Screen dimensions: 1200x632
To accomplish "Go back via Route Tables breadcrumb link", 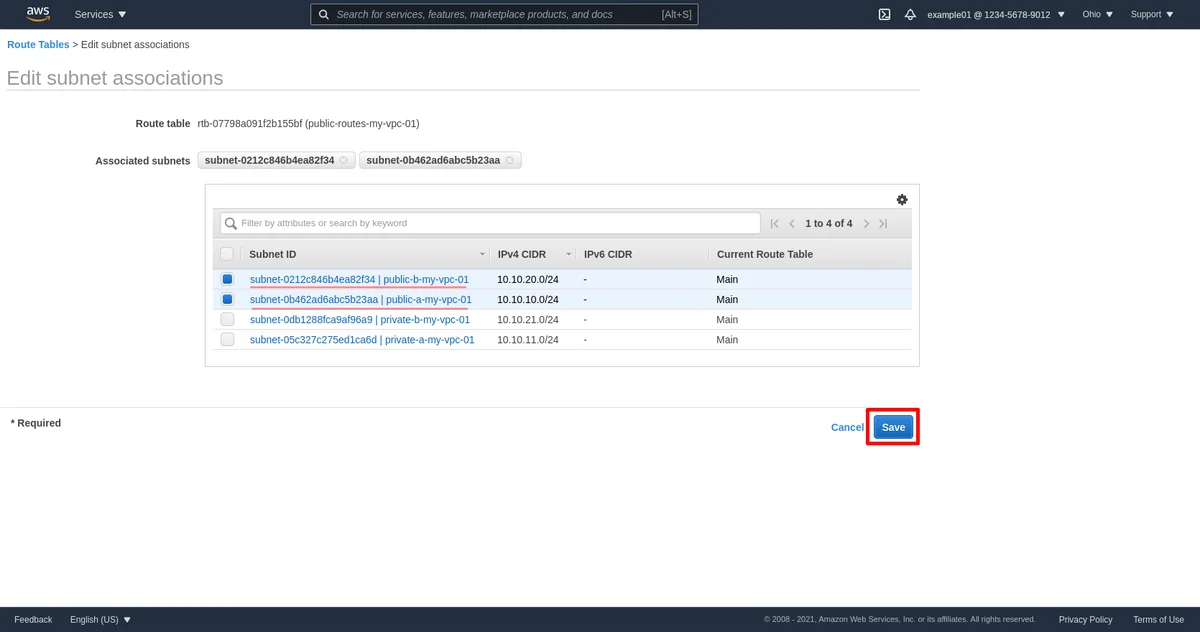I will click(x=38, y=45).
